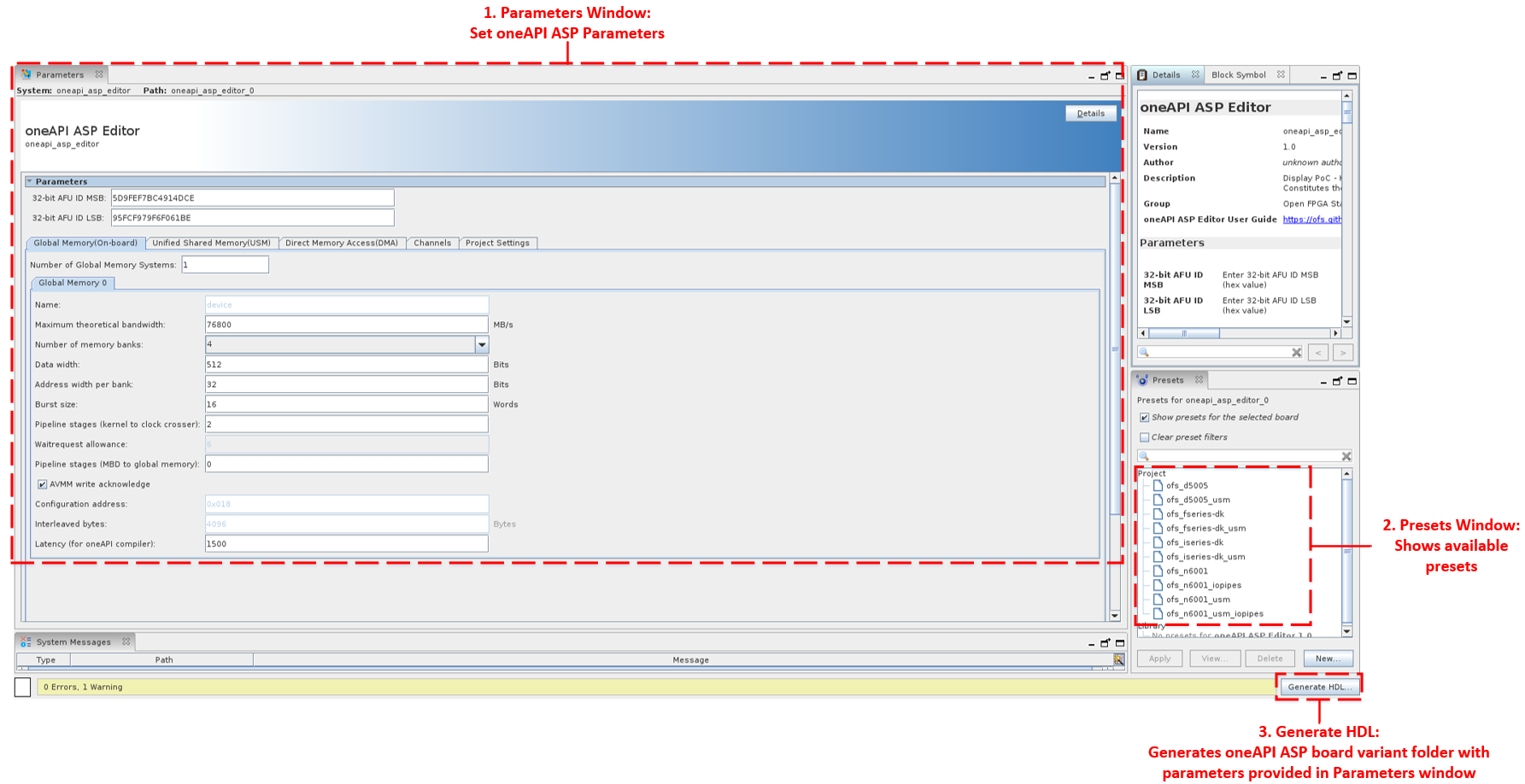
Task: Select the ofs_fseries-dk preset in the tree
Action: 1194,514
